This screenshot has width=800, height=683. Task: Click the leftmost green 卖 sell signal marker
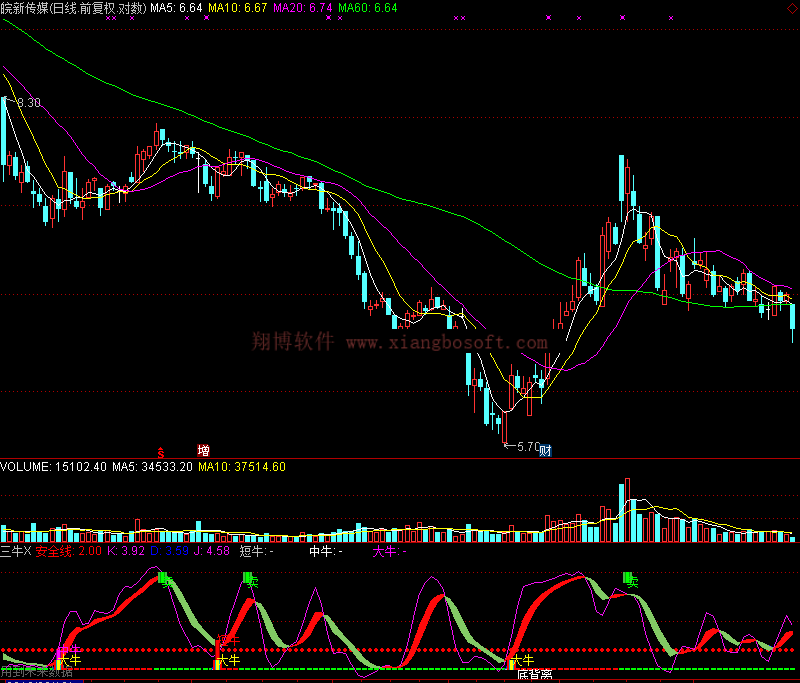point(165,579)
